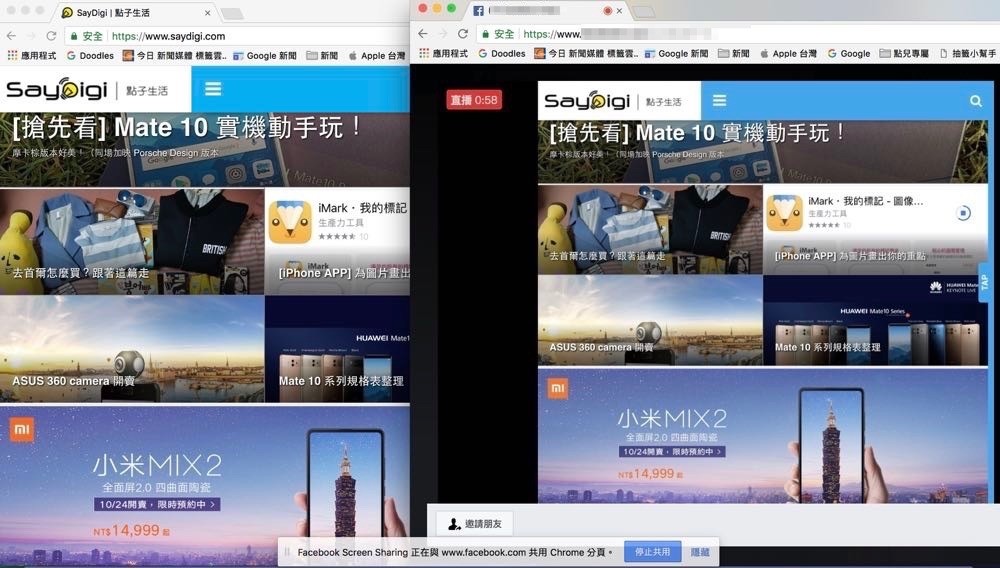Click 停止共用 to stop screen sharing
The image size is (1000, 568).
(x=652, y=552)
